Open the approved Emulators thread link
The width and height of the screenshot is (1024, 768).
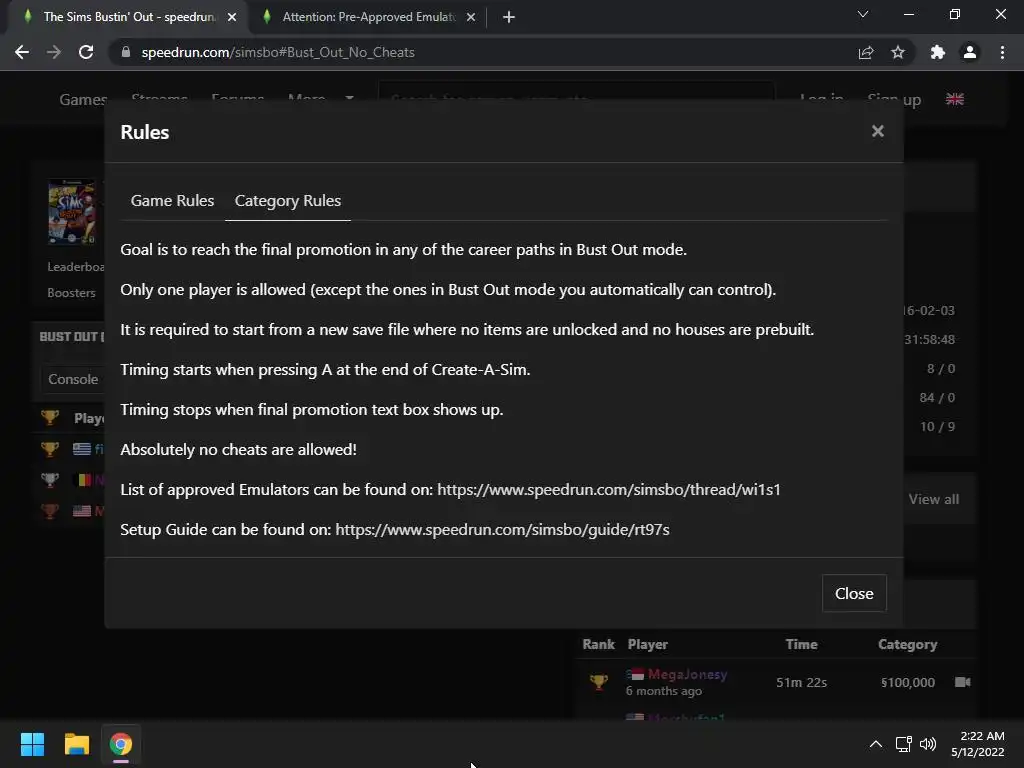[608, 489]
